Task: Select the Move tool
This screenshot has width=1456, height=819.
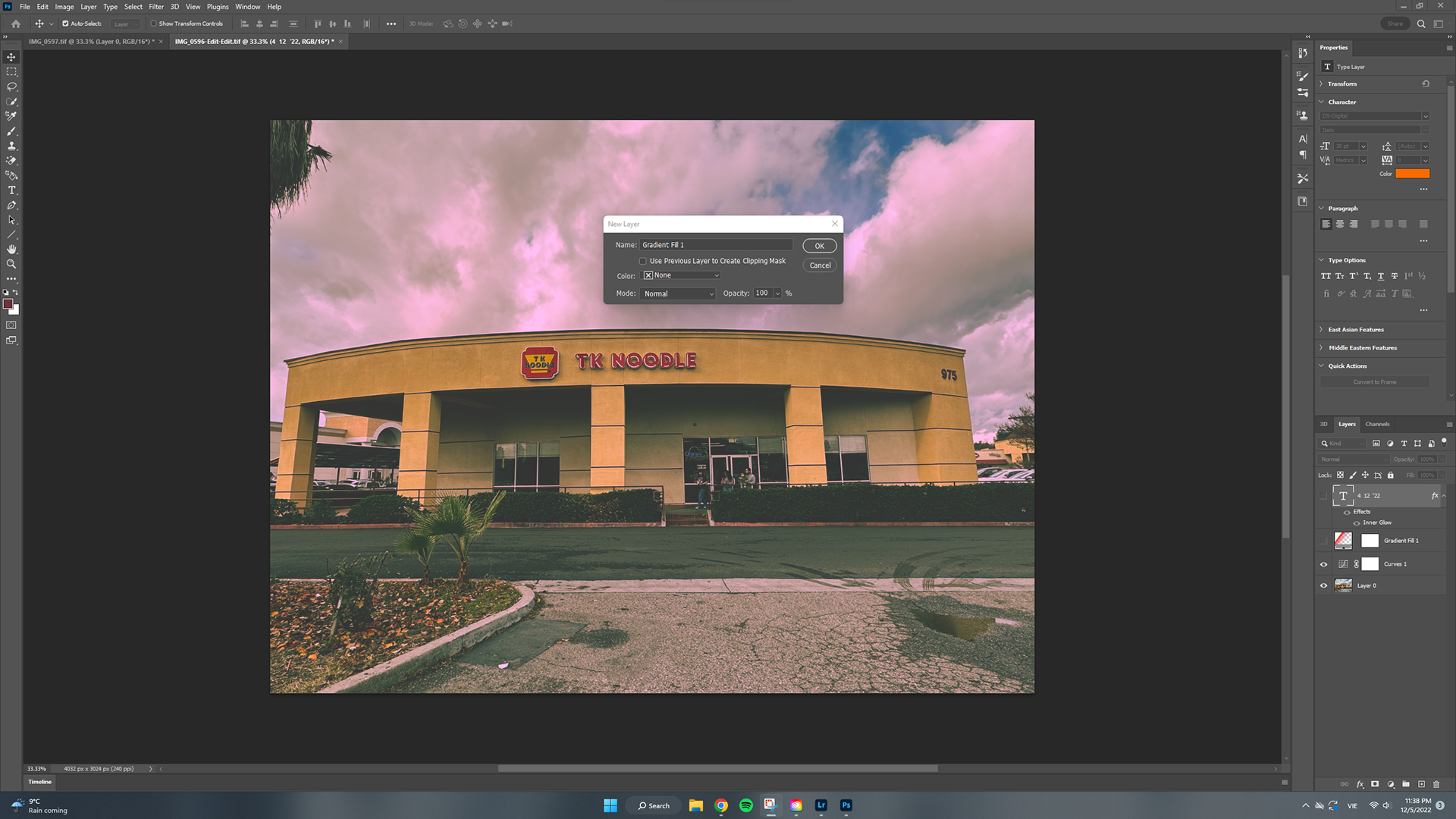Action: (x=11, y=56)
